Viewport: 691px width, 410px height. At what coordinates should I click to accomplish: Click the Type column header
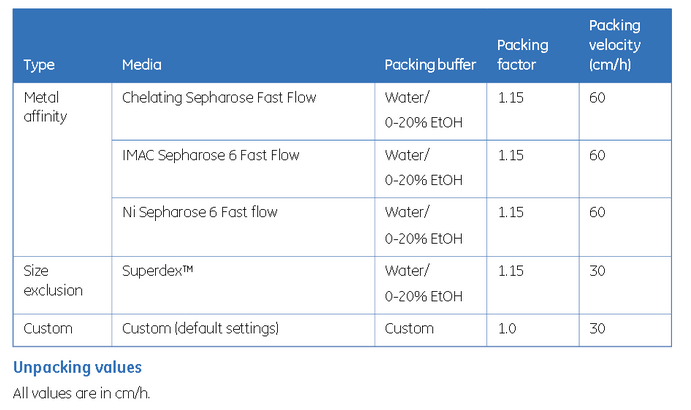coord(39,65)
